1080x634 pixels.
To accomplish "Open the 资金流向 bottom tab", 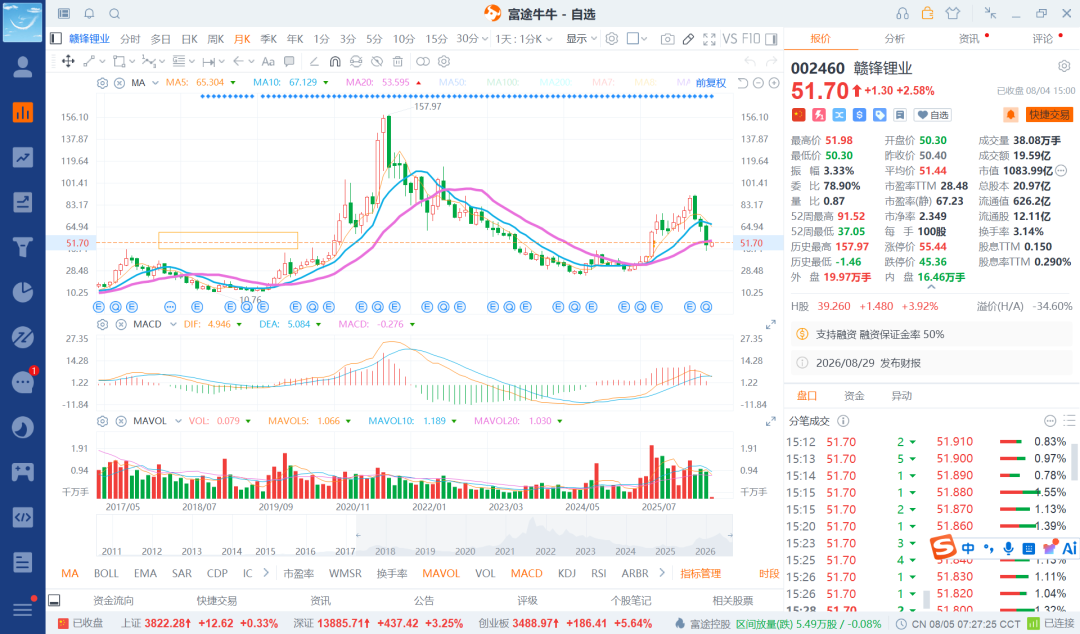I will click(114, 600).
